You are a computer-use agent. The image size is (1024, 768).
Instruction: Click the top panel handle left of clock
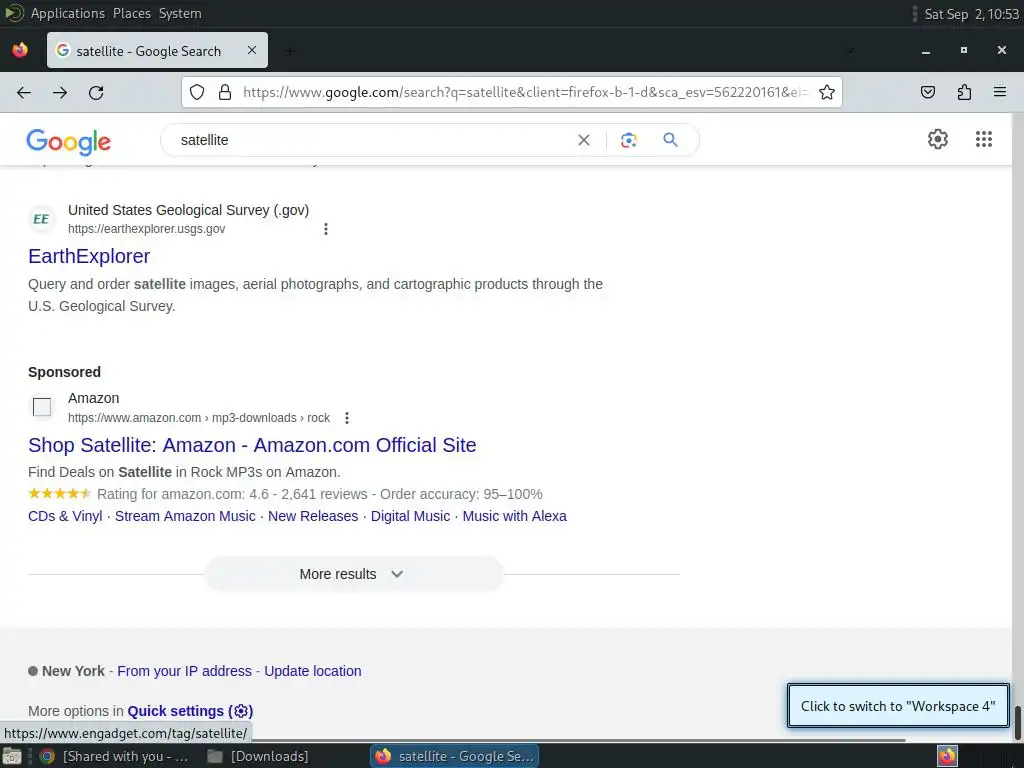point(915,13)
